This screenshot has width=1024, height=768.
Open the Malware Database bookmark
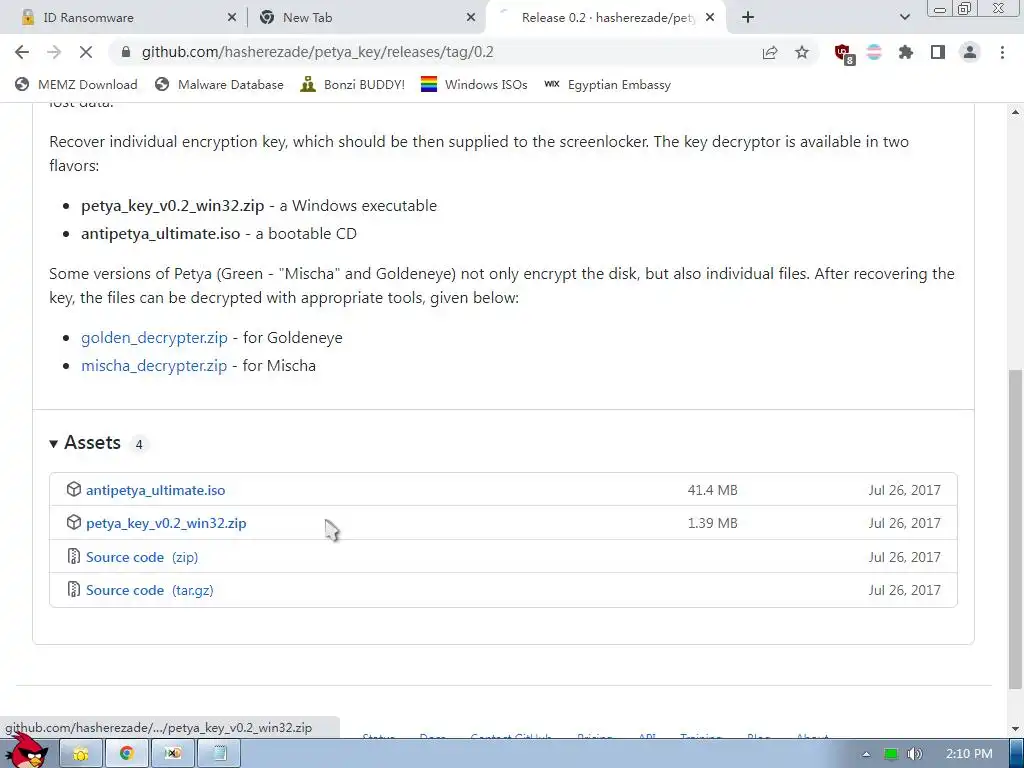tap(219, 85)
